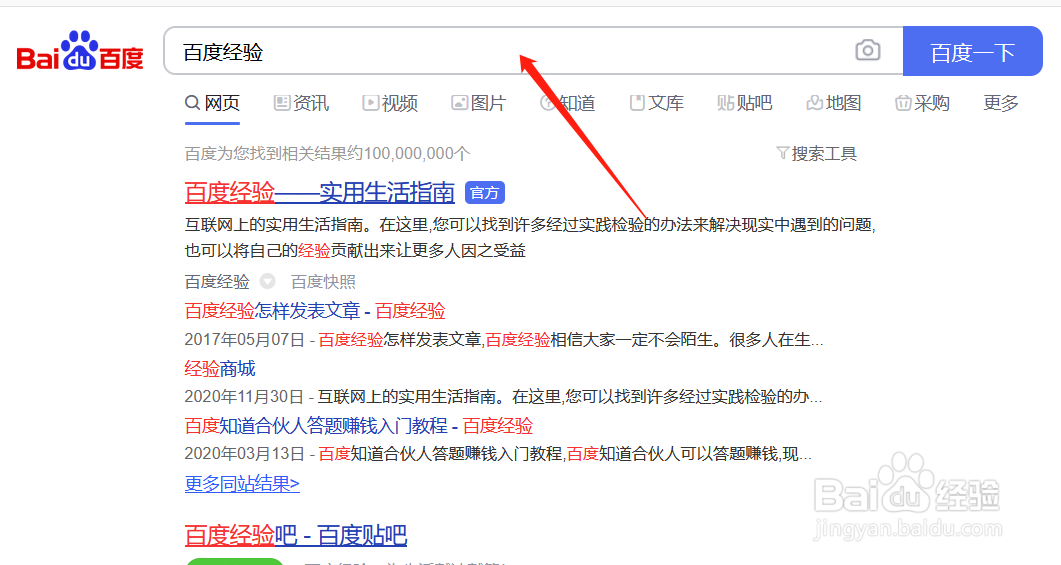
Task: Click the play icon beside 视频
Action: [370, 103]
